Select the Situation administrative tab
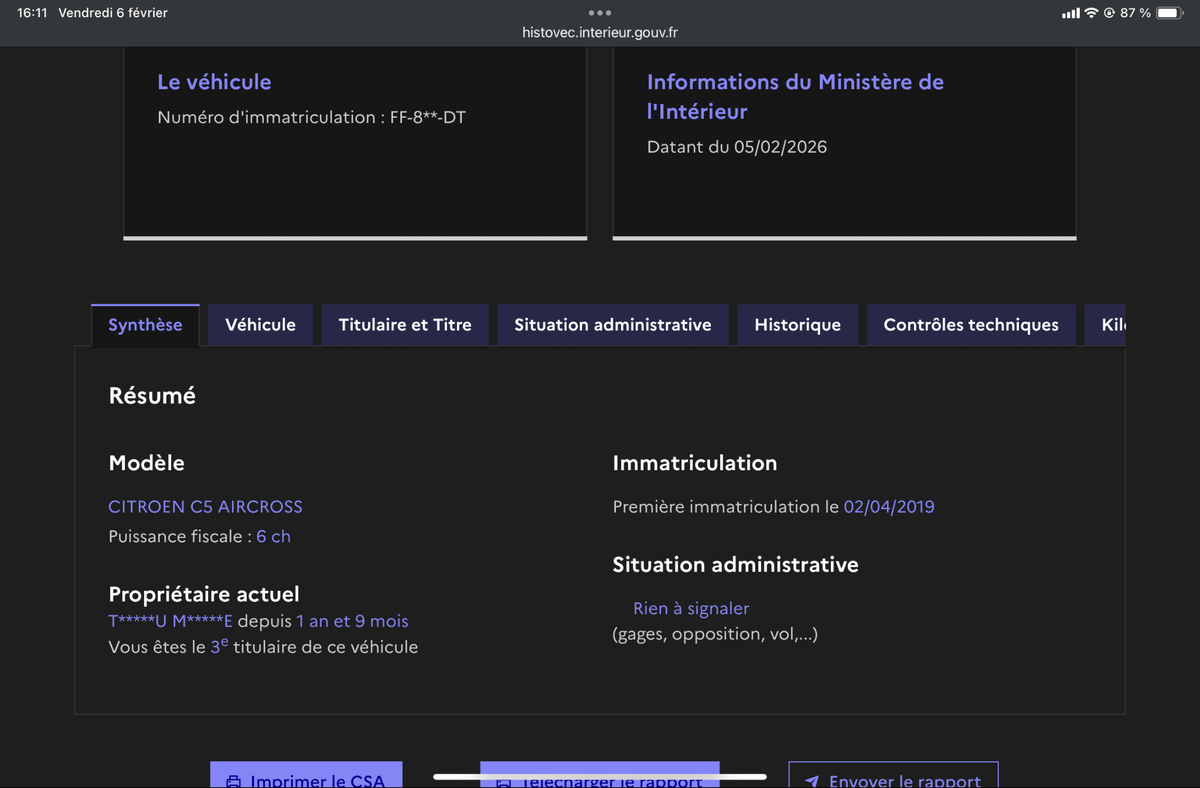 (612, 324)
